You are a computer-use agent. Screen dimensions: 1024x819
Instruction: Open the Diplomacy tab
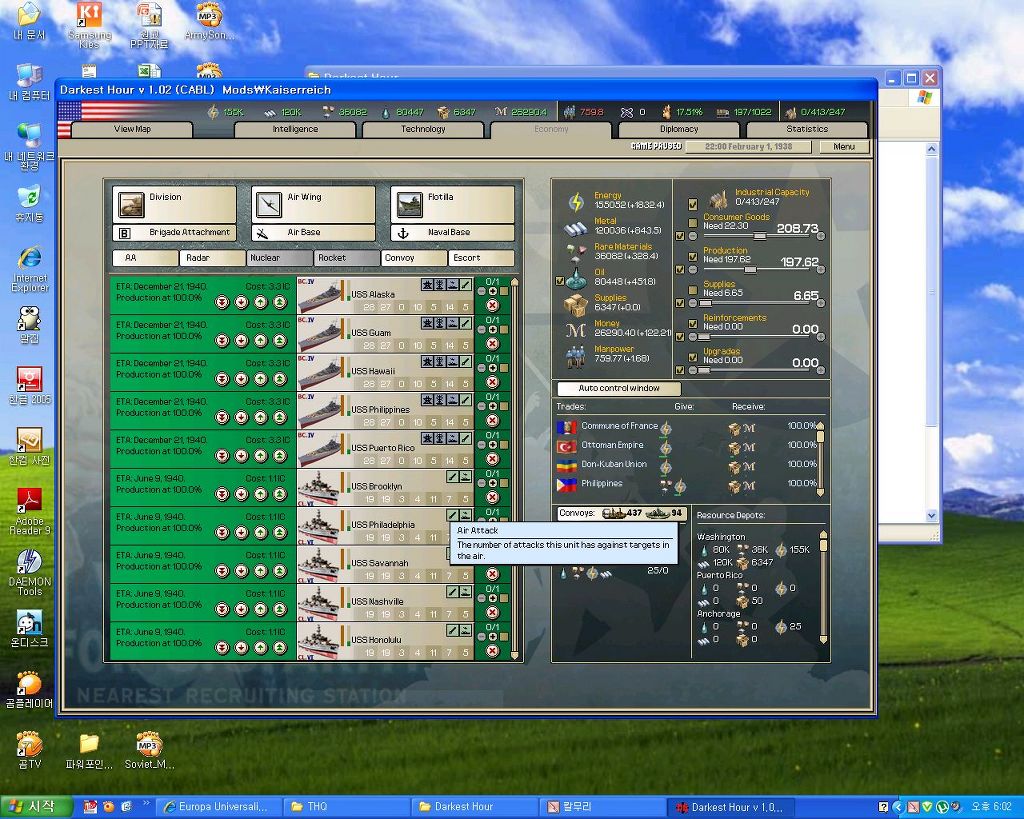pyautogui.click(x=679, y=129)
